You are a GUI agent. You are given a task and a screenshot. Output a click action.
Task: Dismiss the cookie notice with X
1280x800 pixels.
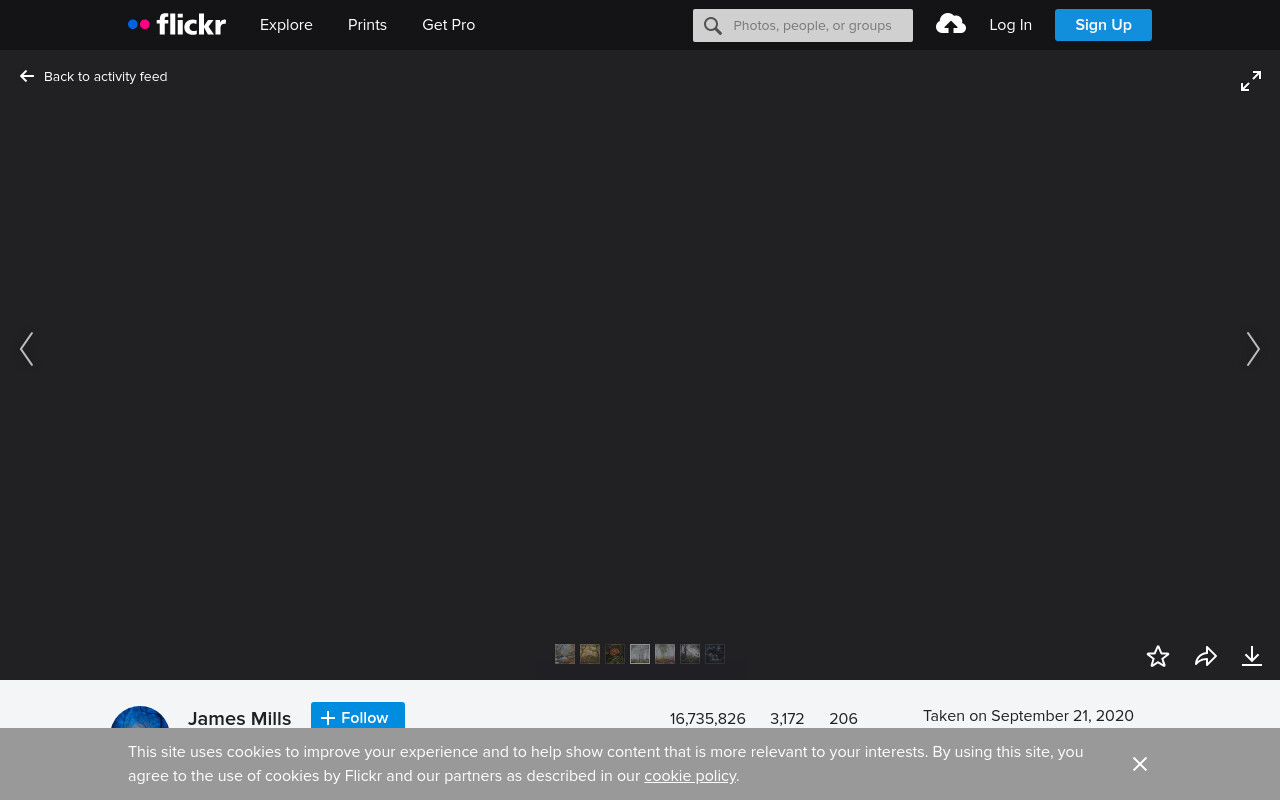tap(1140, 764)
